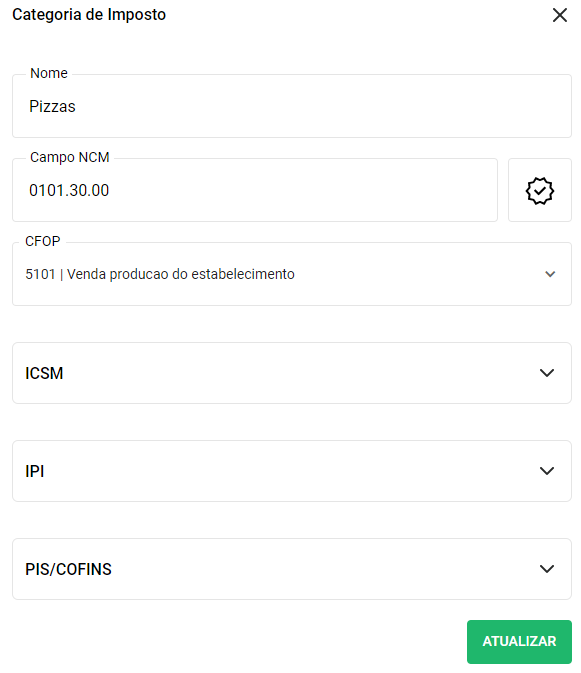The height and width of the screenshot is (673, 581).
Task: Expand PIS/COFINS section using its chevron
Action: tap(547, 569)
